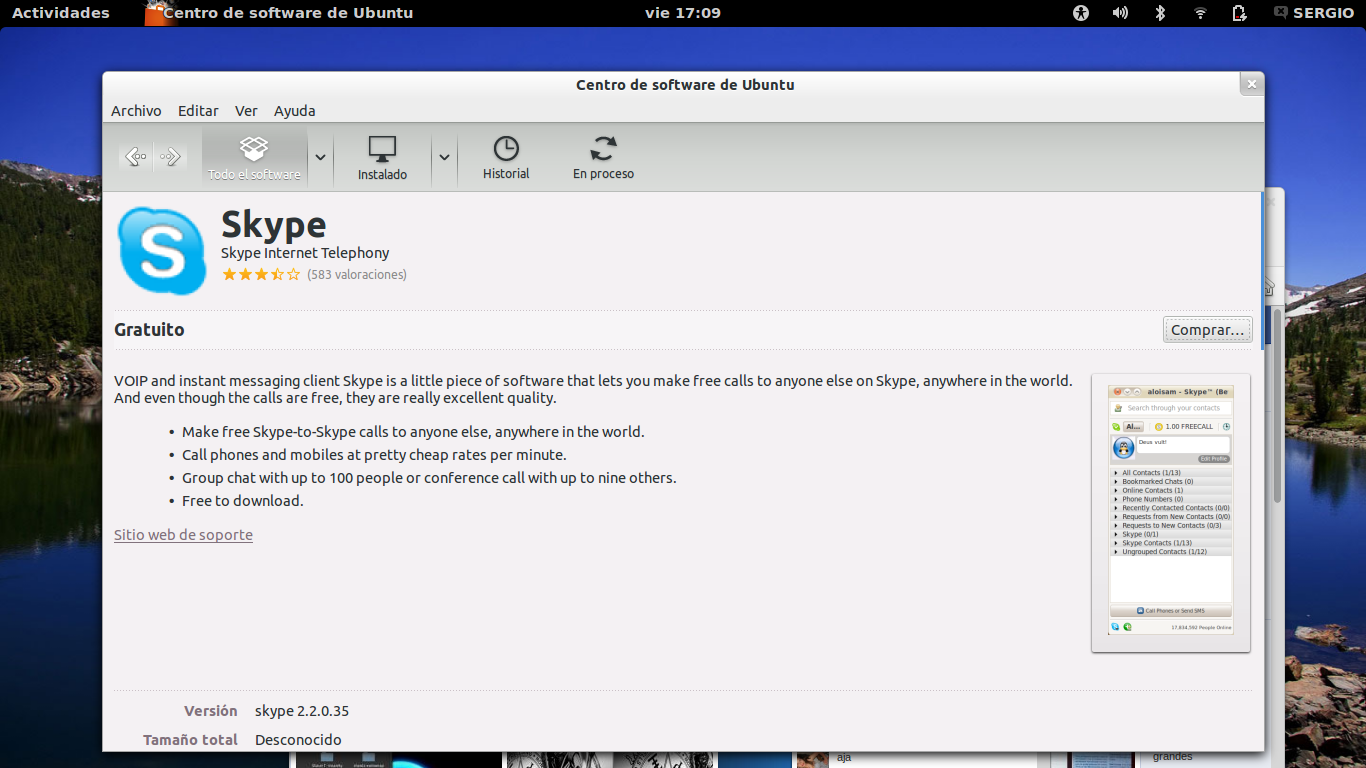Follow the Sitio web de soporte link
The height and width of the screenshot is (768, 1366).
pos(183,535)
